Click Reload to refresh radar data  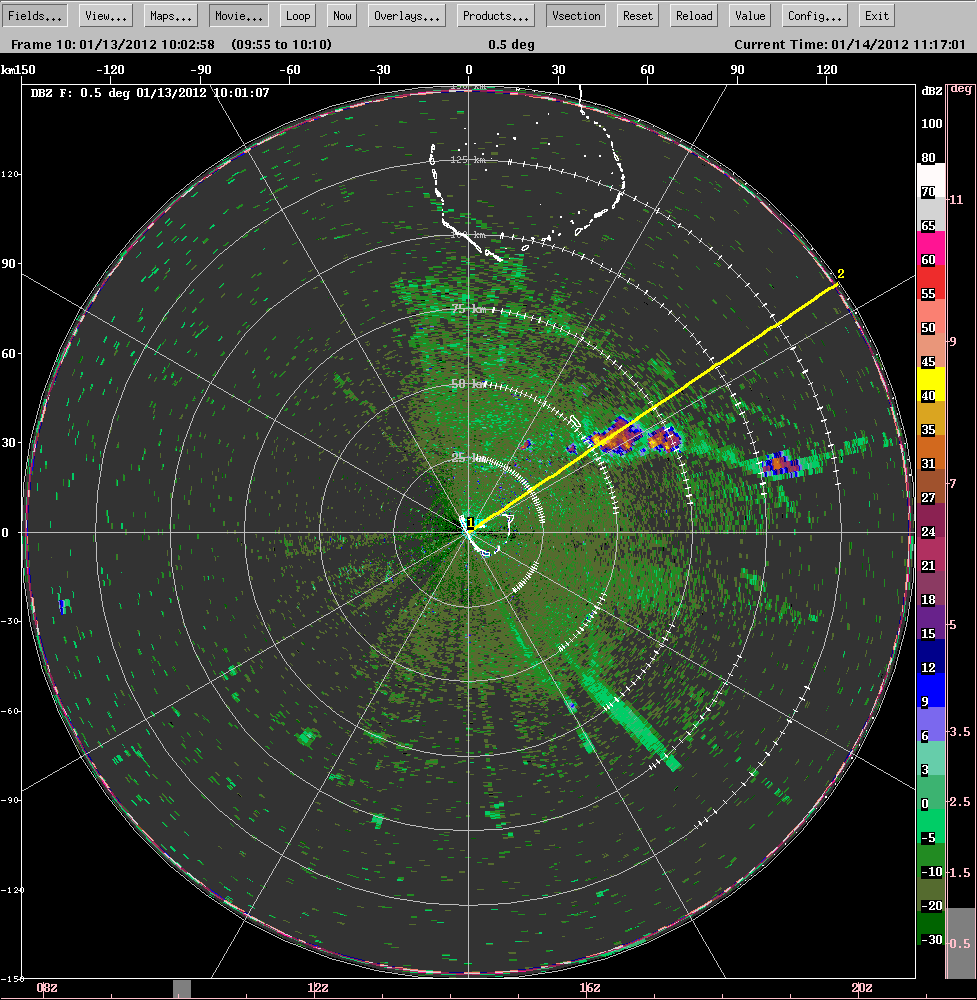(694, 16)
